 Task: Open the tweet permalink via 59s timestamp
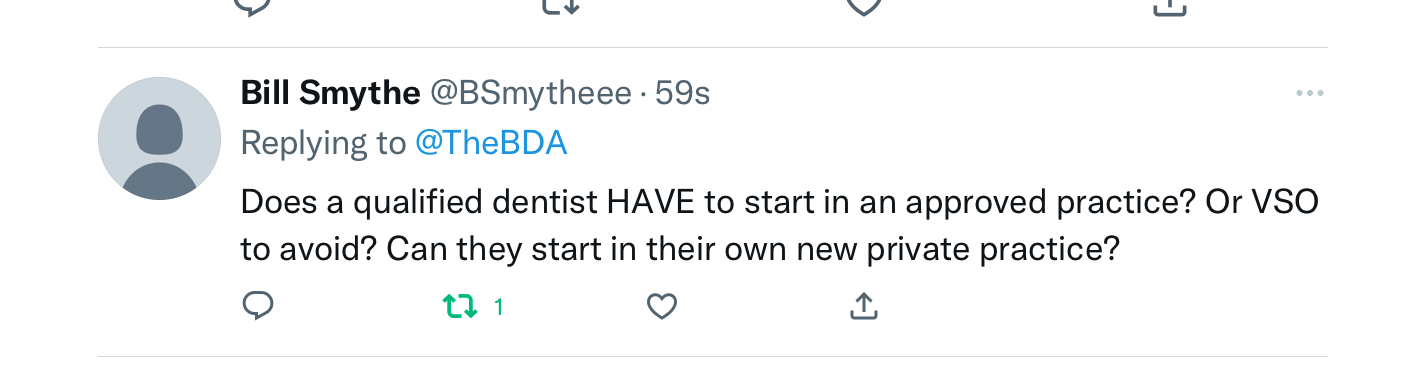(682, 94)
